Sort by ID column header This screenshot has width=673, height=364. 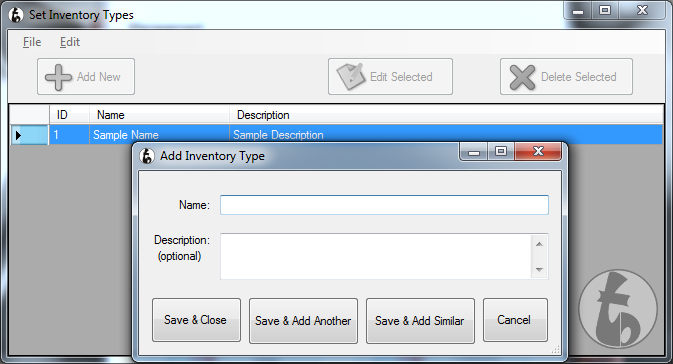(x=69, y=115)
